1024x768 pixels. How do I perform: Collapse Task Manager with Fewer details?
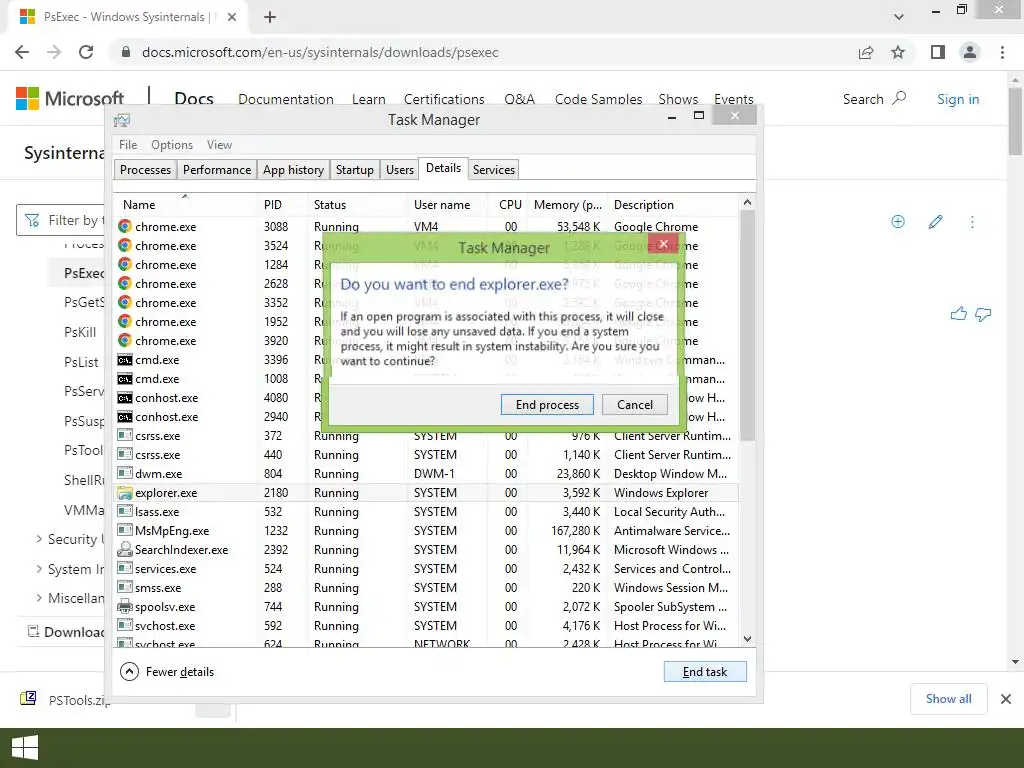[167, 671]
